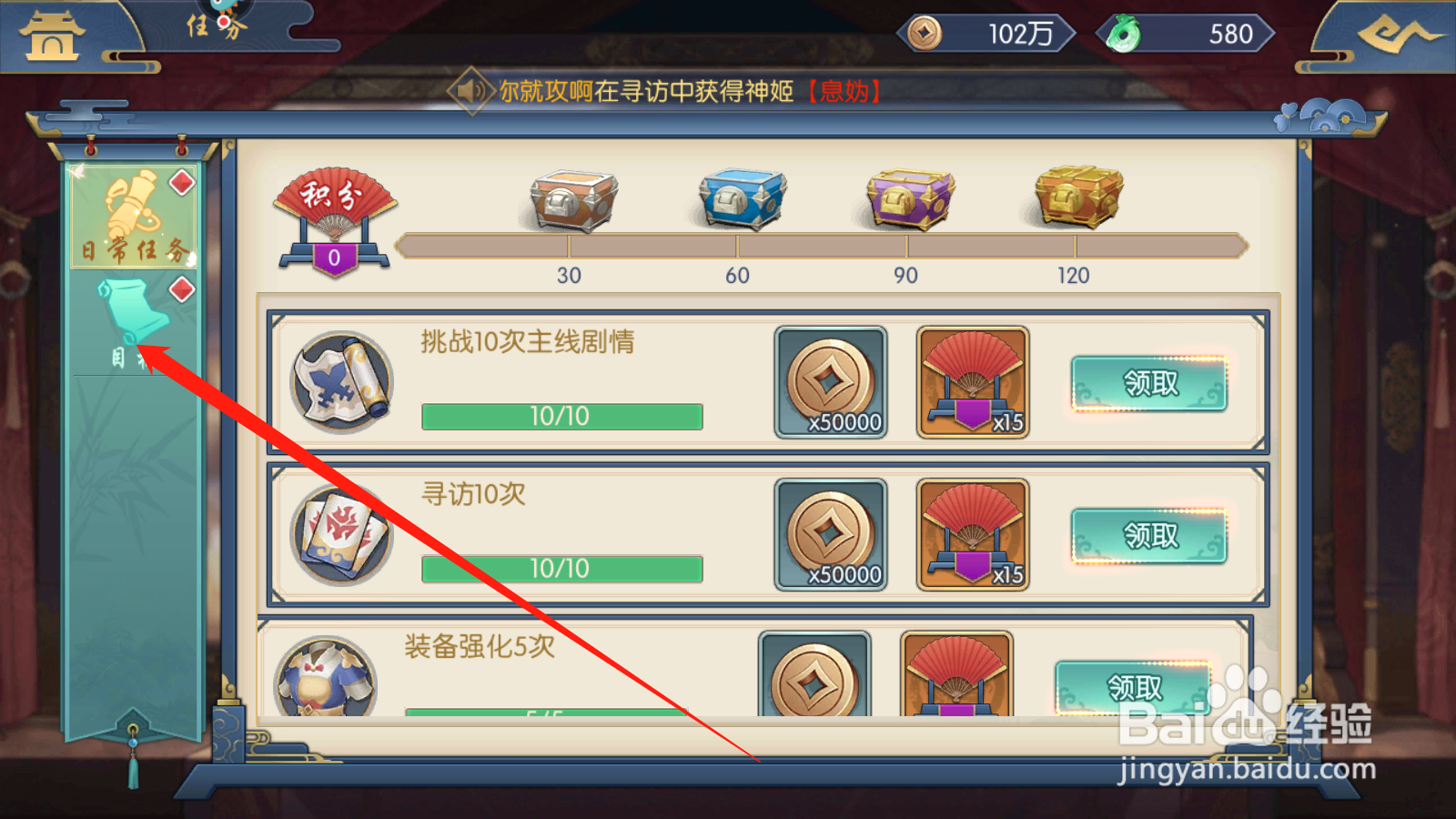This screenshot has height=819, width=1456.
Task: Tap the speaker announcement icon
Action: point(471,90)
